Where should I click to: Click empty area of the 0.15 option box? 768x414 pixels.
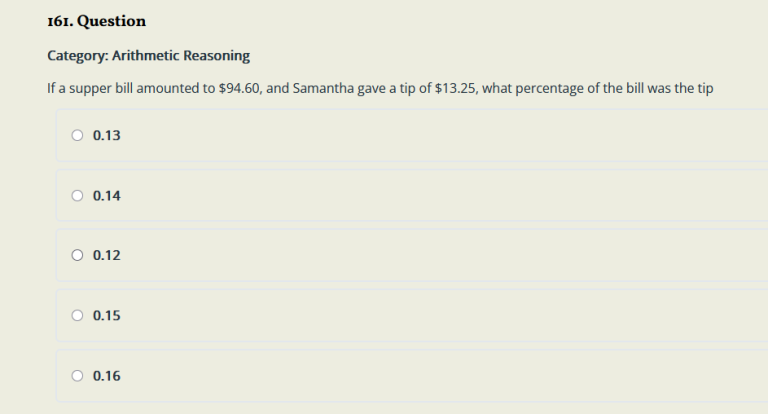pos(450,316)
